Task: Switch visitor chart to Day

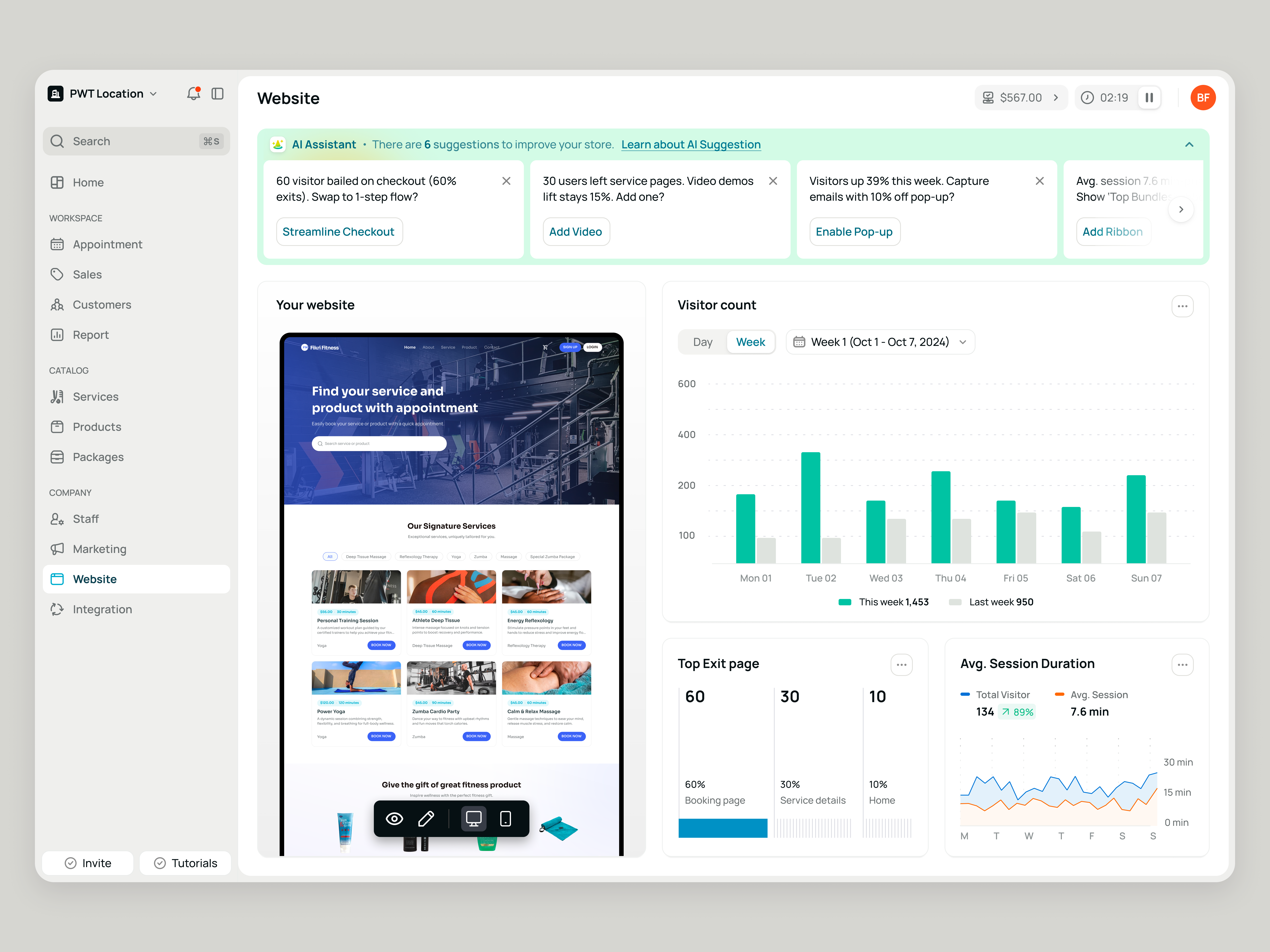Action: click(x=703, y=342)
